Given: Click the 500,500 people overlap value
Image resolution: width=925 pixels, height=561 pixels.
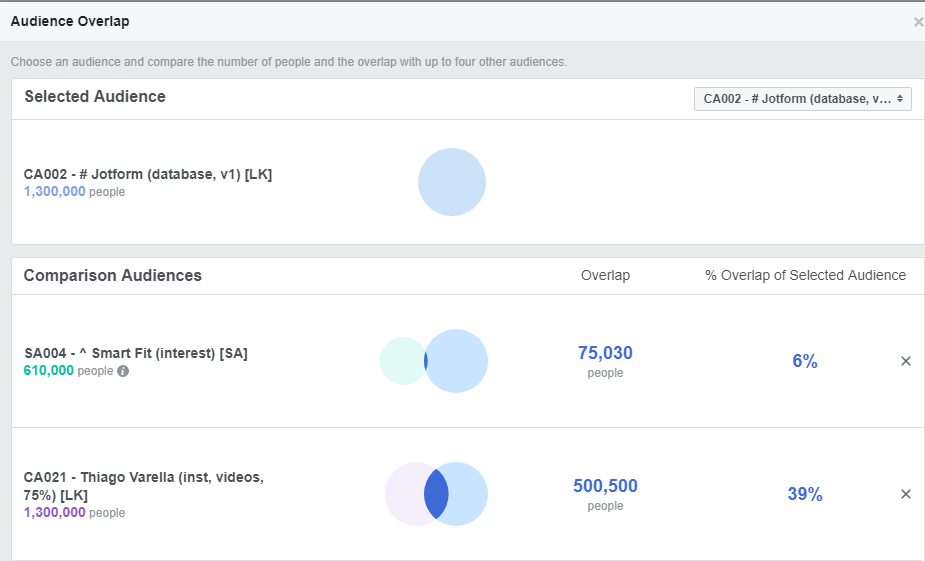Looking at the screenshot, I should (x=605, y=486).
